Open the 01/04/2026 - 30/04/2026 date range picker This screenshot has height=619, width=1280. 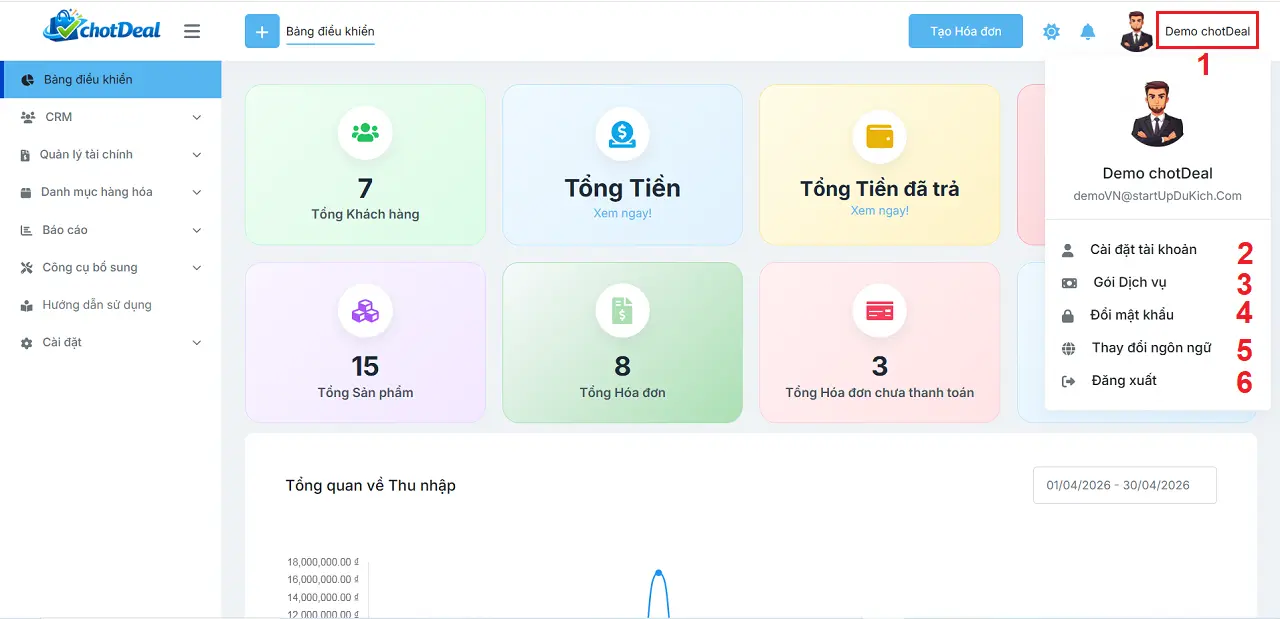click(x=1124, y=485)
